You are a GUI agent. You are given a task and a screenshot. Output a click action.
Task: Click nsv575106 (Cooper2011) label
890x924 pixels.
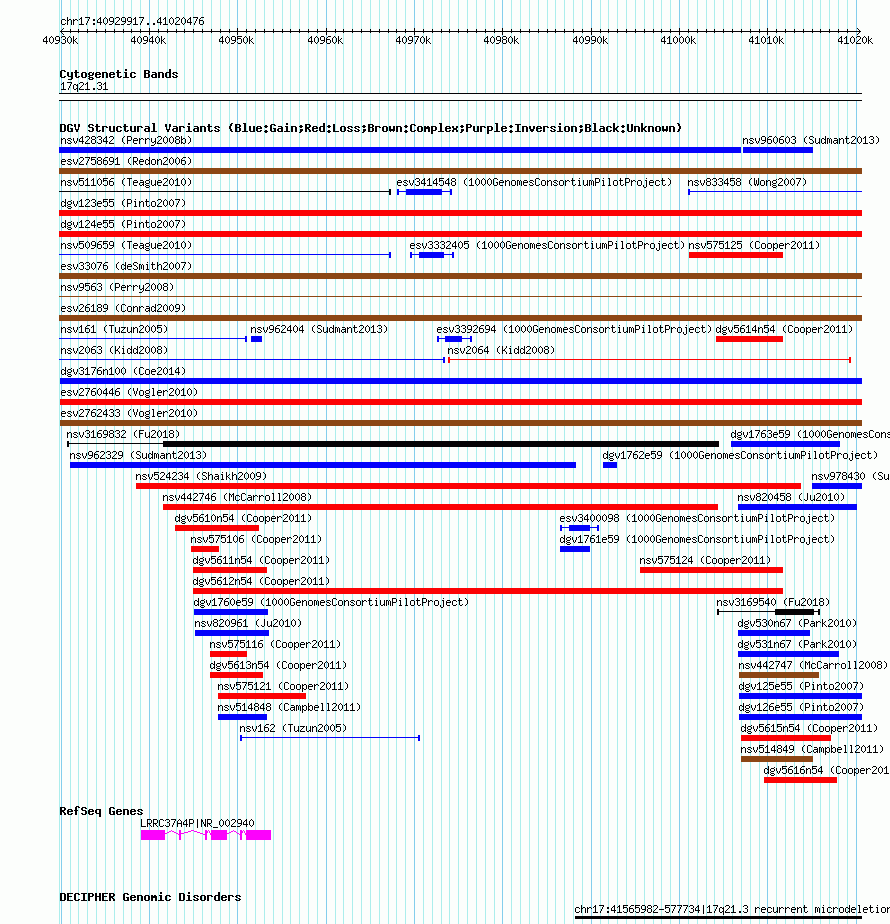pos(256,539)
